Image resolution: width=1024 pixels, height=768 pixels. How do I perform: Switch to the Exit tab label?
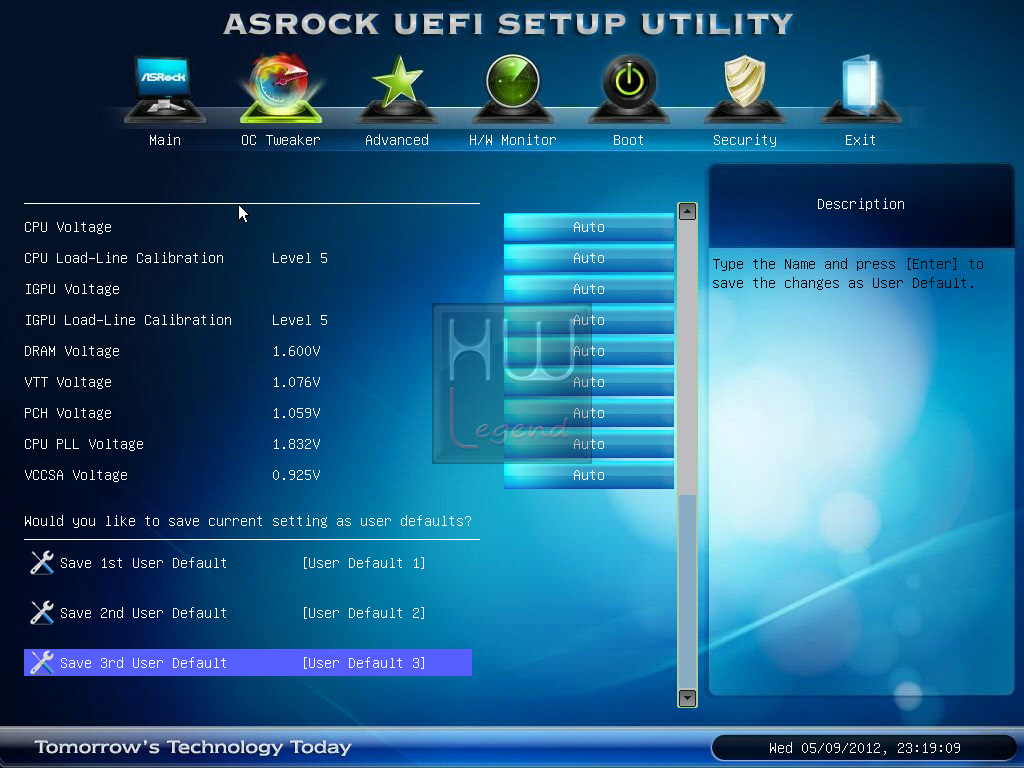[860, 140]
